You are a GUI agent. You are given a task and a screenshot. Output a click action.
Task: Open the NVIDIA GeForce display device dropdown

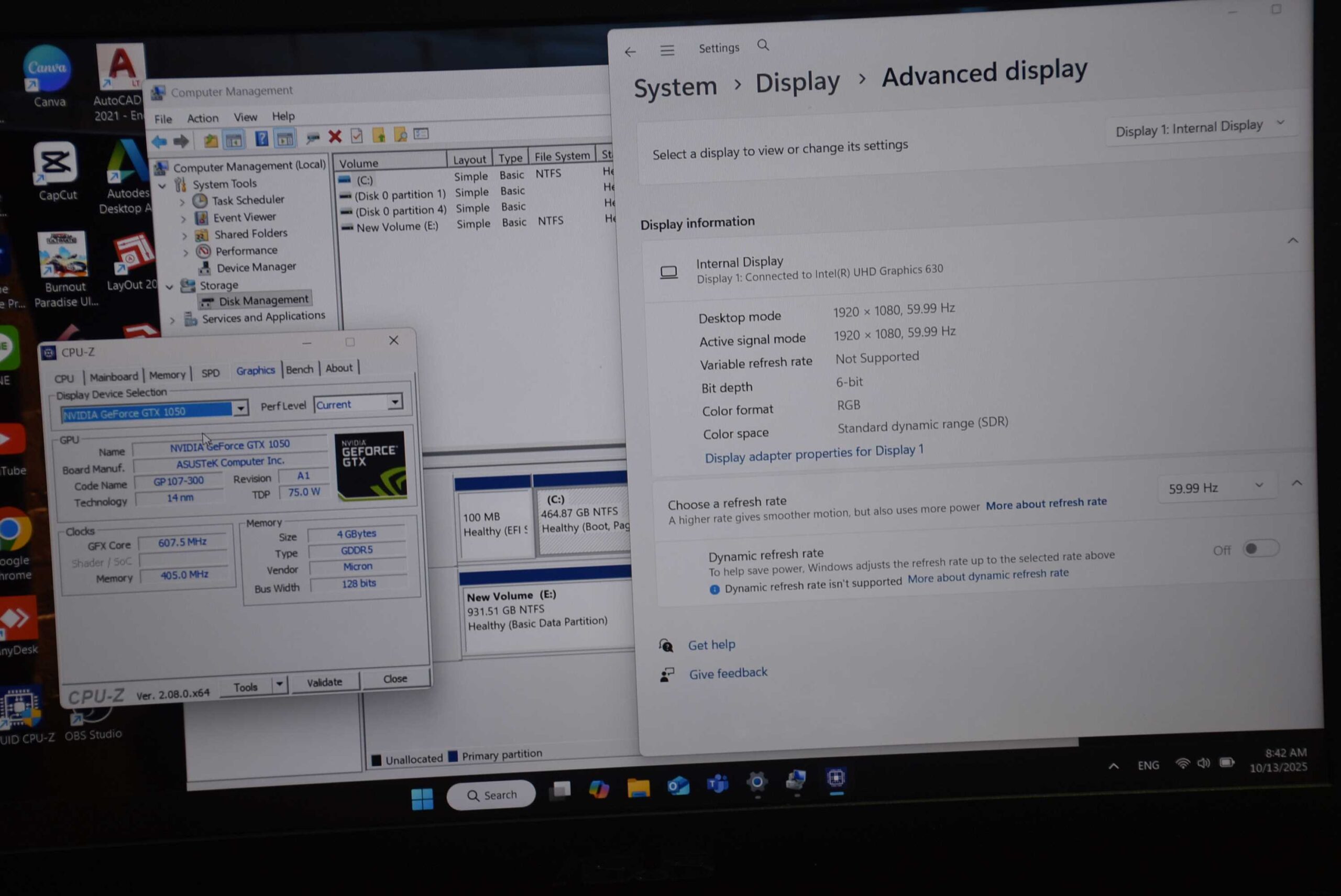(x=240, y=408)
